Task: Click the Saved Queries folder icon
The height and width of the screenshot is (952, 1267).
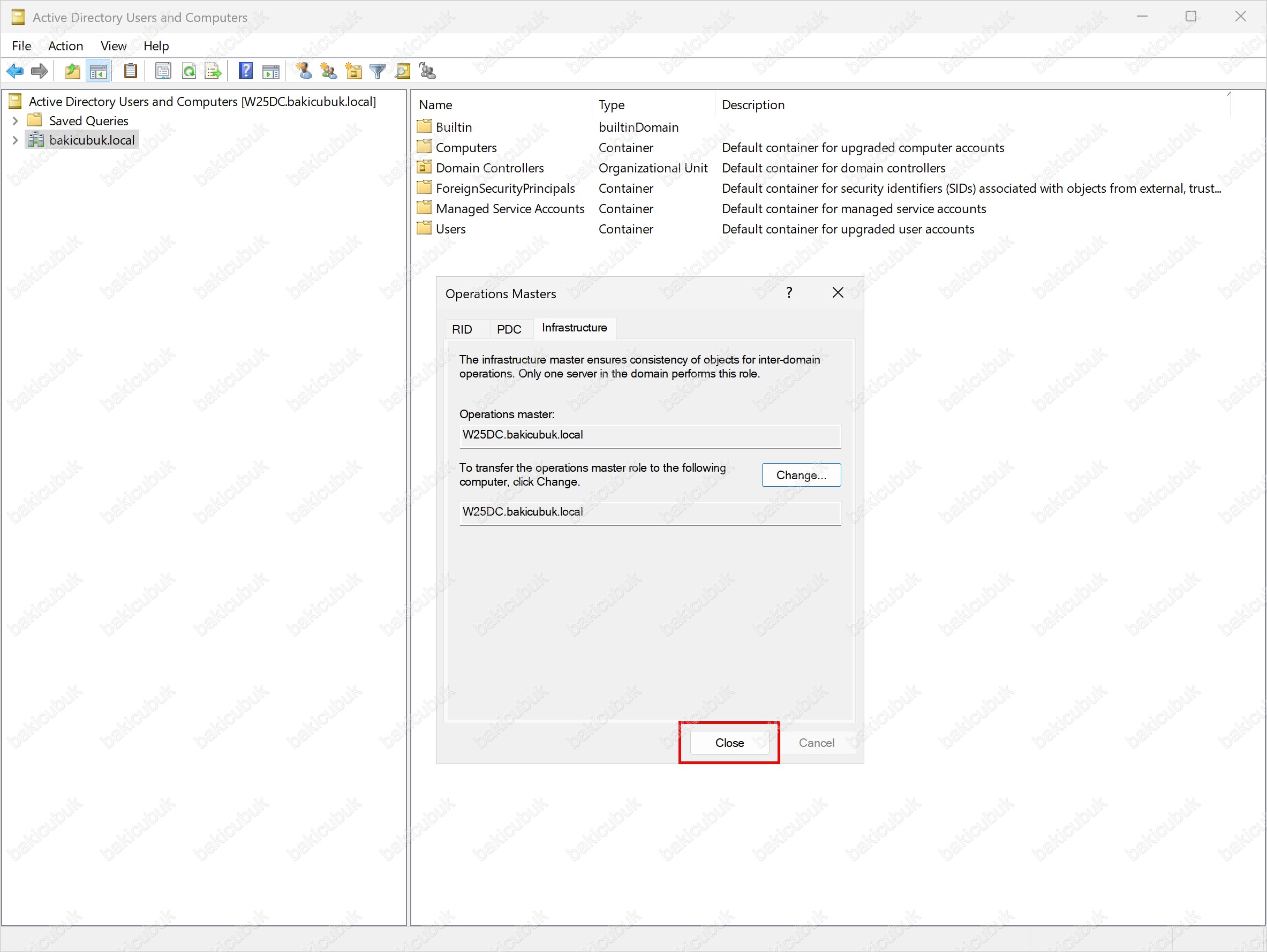Action: pyautogui.click(x=35, y=120)
